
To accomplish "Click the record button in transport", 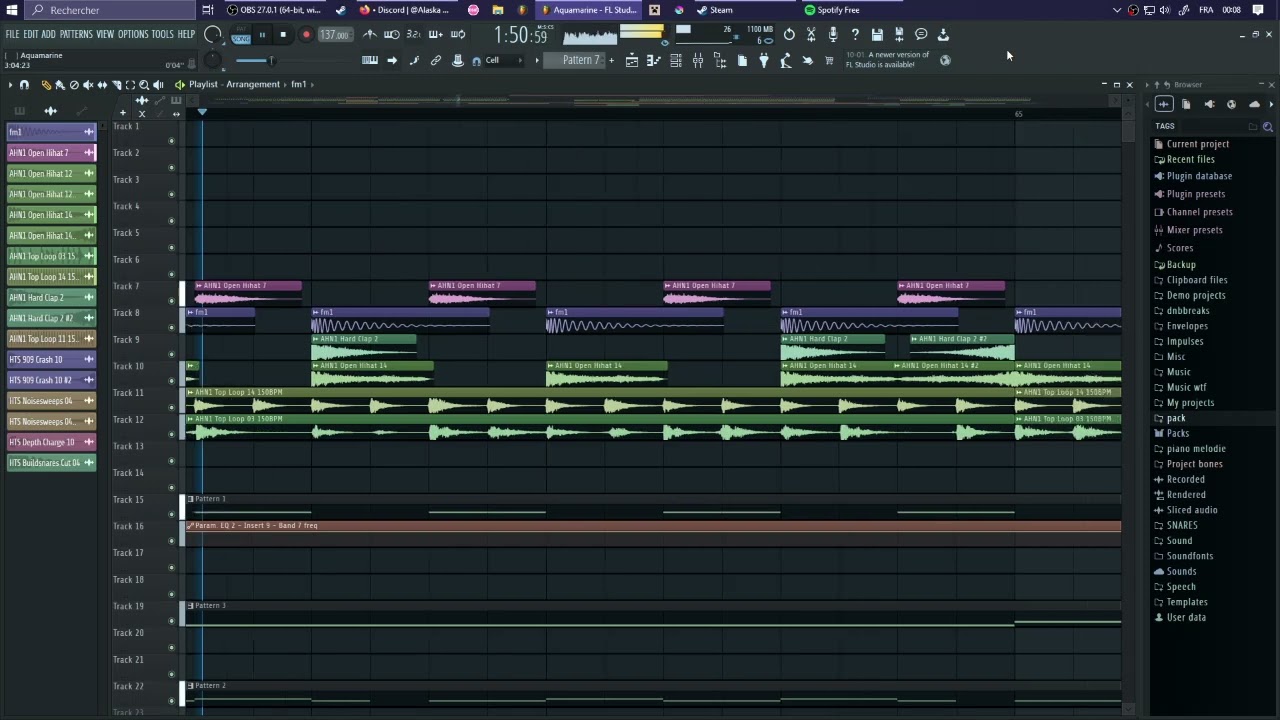I will (x=306, y=35).
